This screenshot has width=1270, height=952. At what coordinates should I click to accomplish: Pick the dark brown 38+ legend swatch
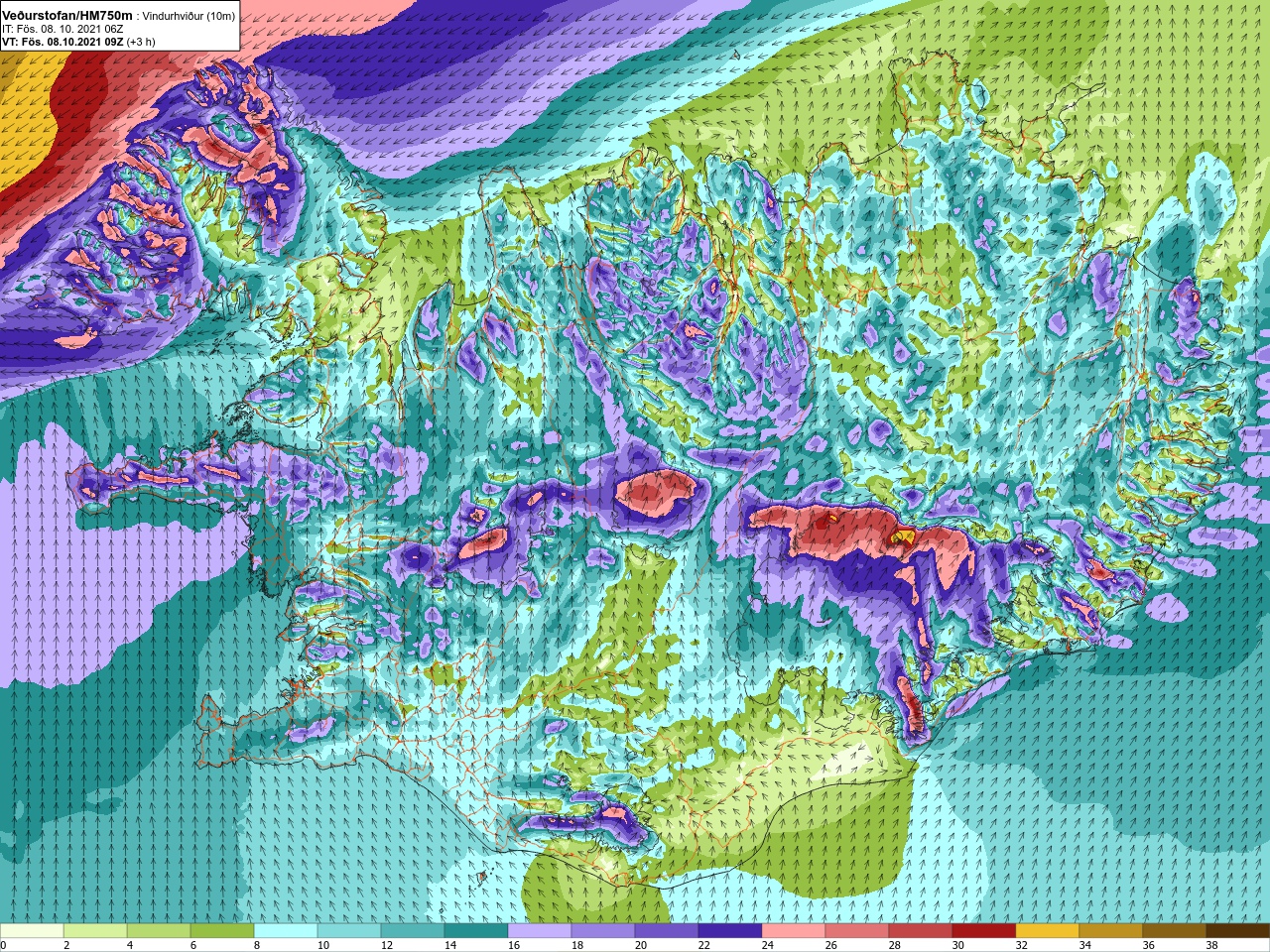coord(1237,931)
